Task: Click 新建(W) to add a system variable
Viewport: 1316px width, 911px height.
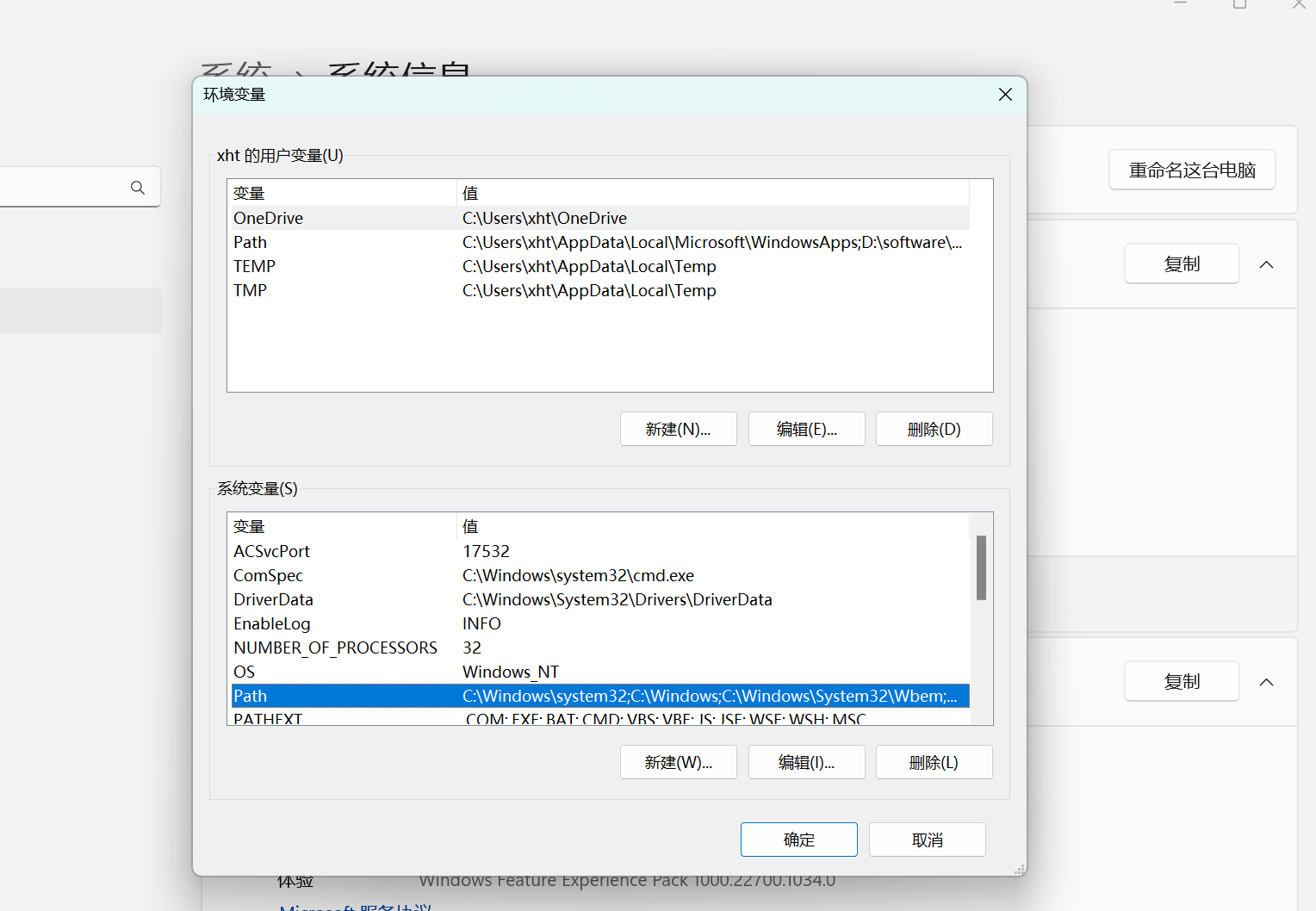Action: (x=678, y=761)
